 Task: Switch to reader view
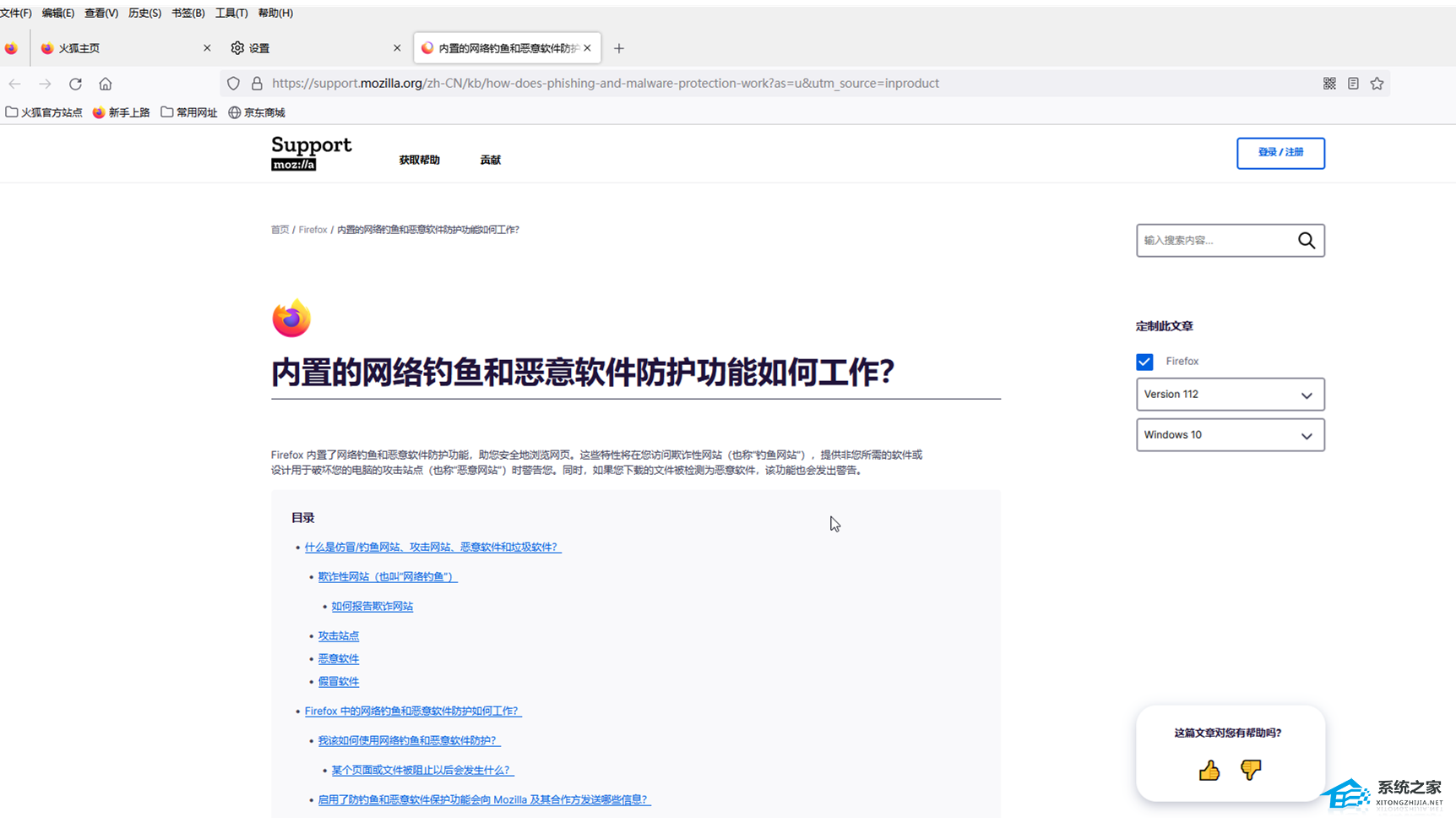1353,83
